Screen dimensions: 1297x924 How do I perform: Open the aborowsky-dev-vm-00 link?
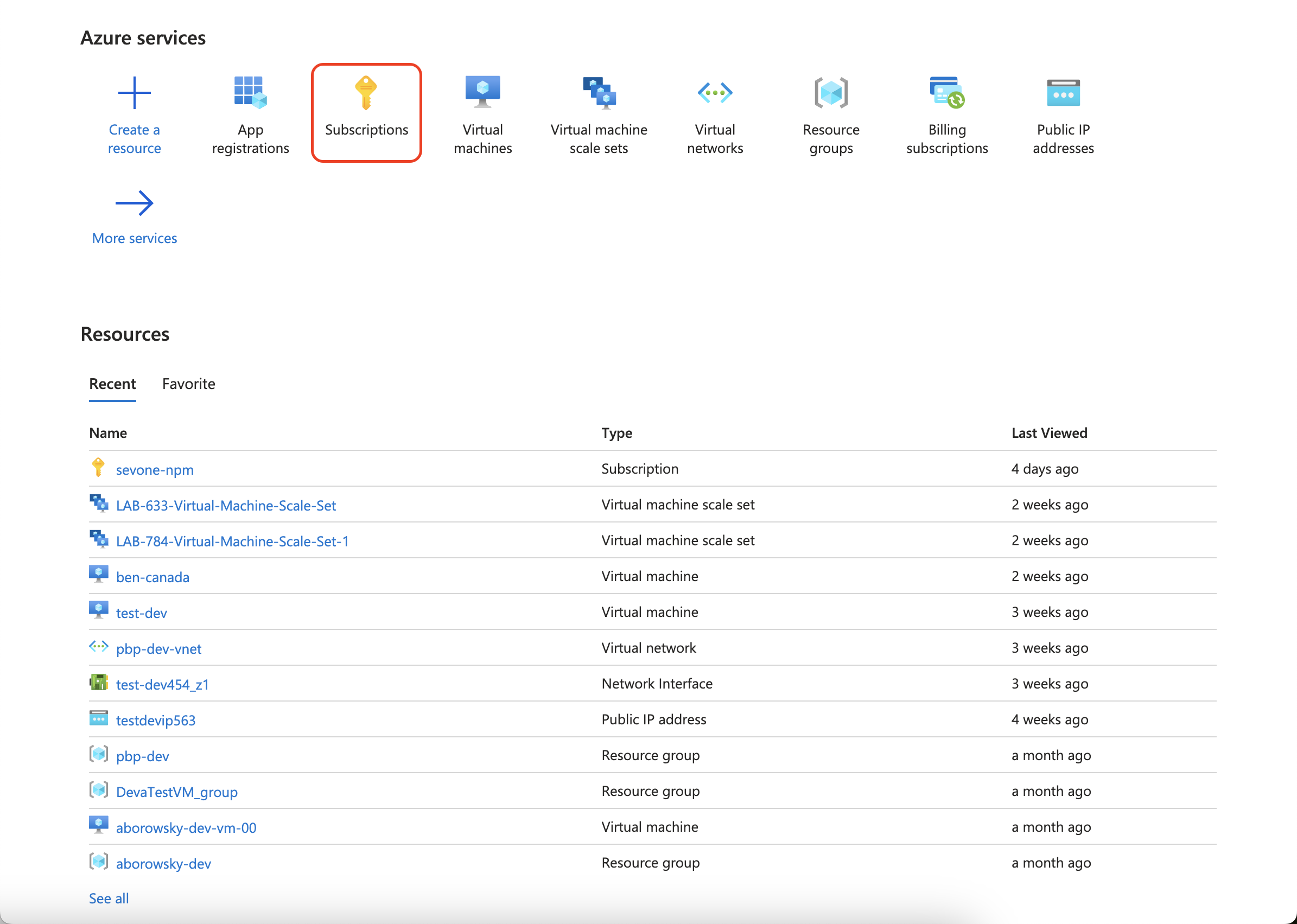click(x=186, y=829)
